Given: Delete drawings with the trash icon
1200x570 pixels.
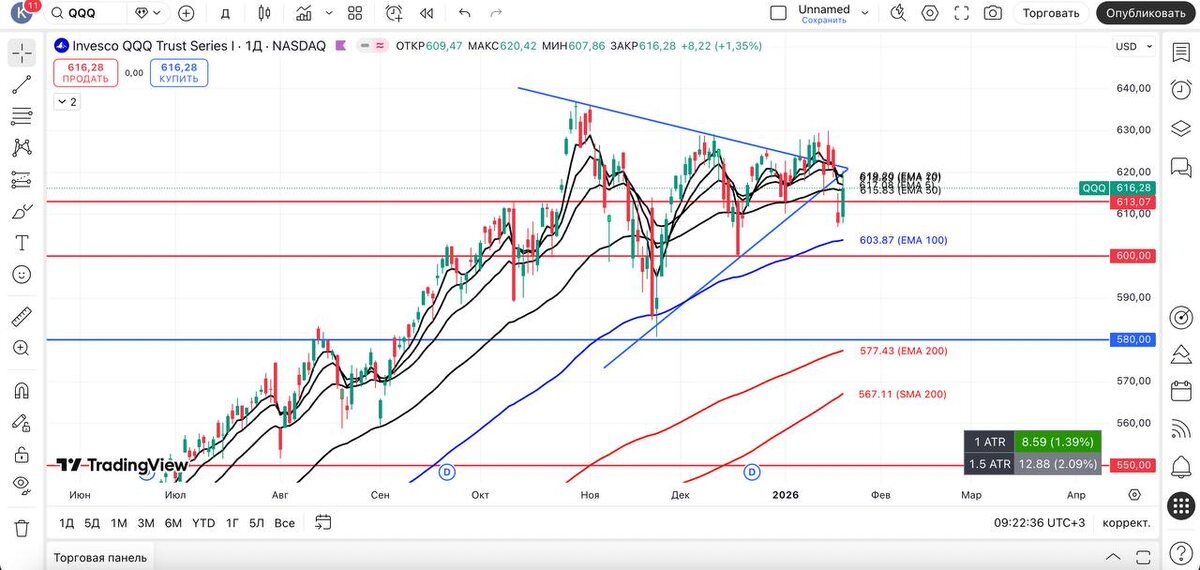Looking at the screenshot, I should pos(22,527).
